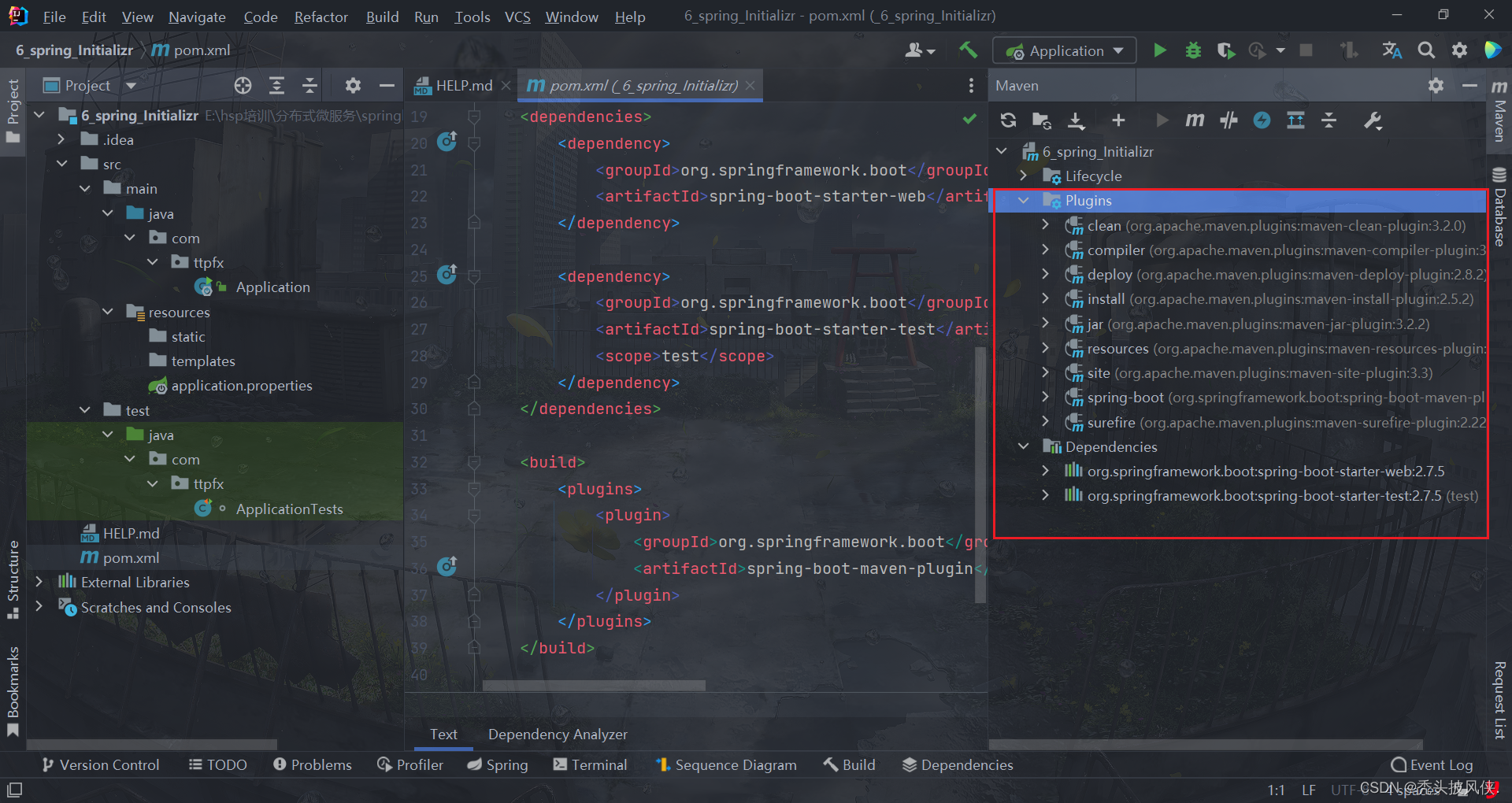Open Spring tool window
The height and width of the screenshot is (803, 1512).
(x=497, y=764)
